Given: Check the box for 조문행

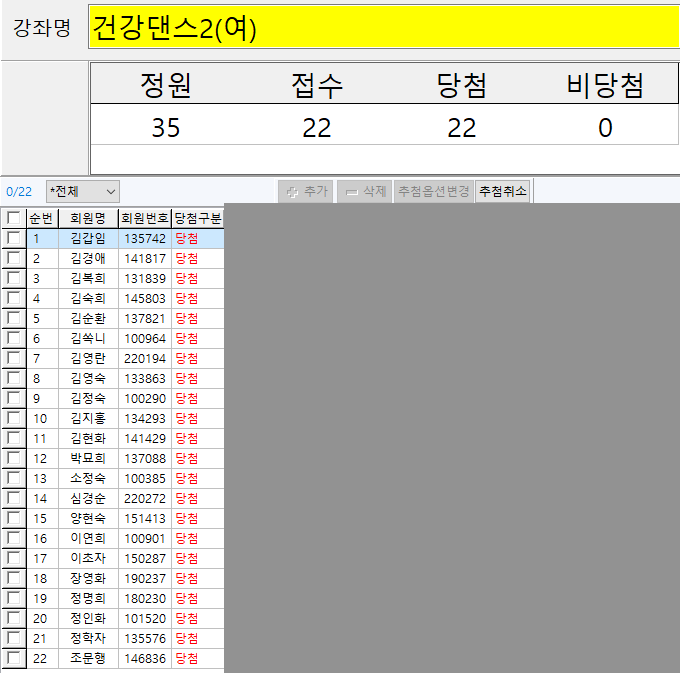Looking at the screenshot, I should 13,658.
